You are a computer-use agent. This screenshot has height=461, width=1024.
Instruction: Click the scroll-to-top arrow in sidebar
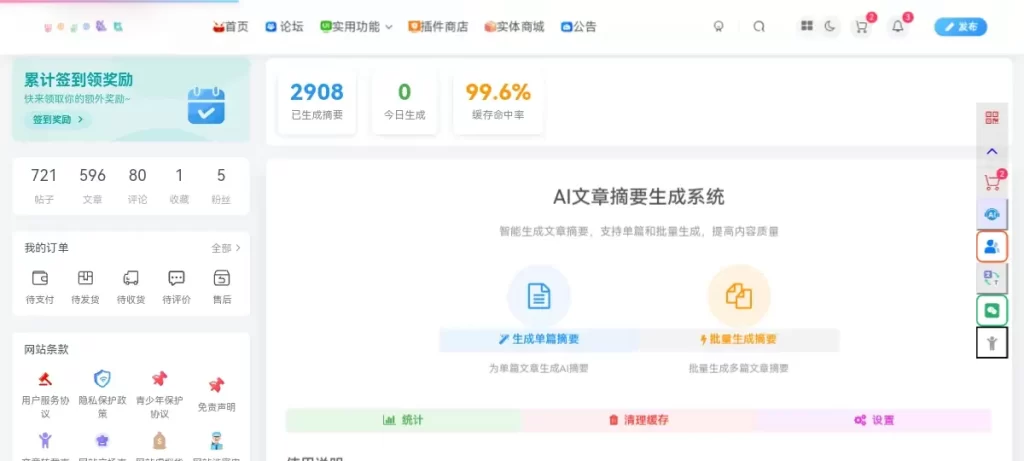click(991, 151)
